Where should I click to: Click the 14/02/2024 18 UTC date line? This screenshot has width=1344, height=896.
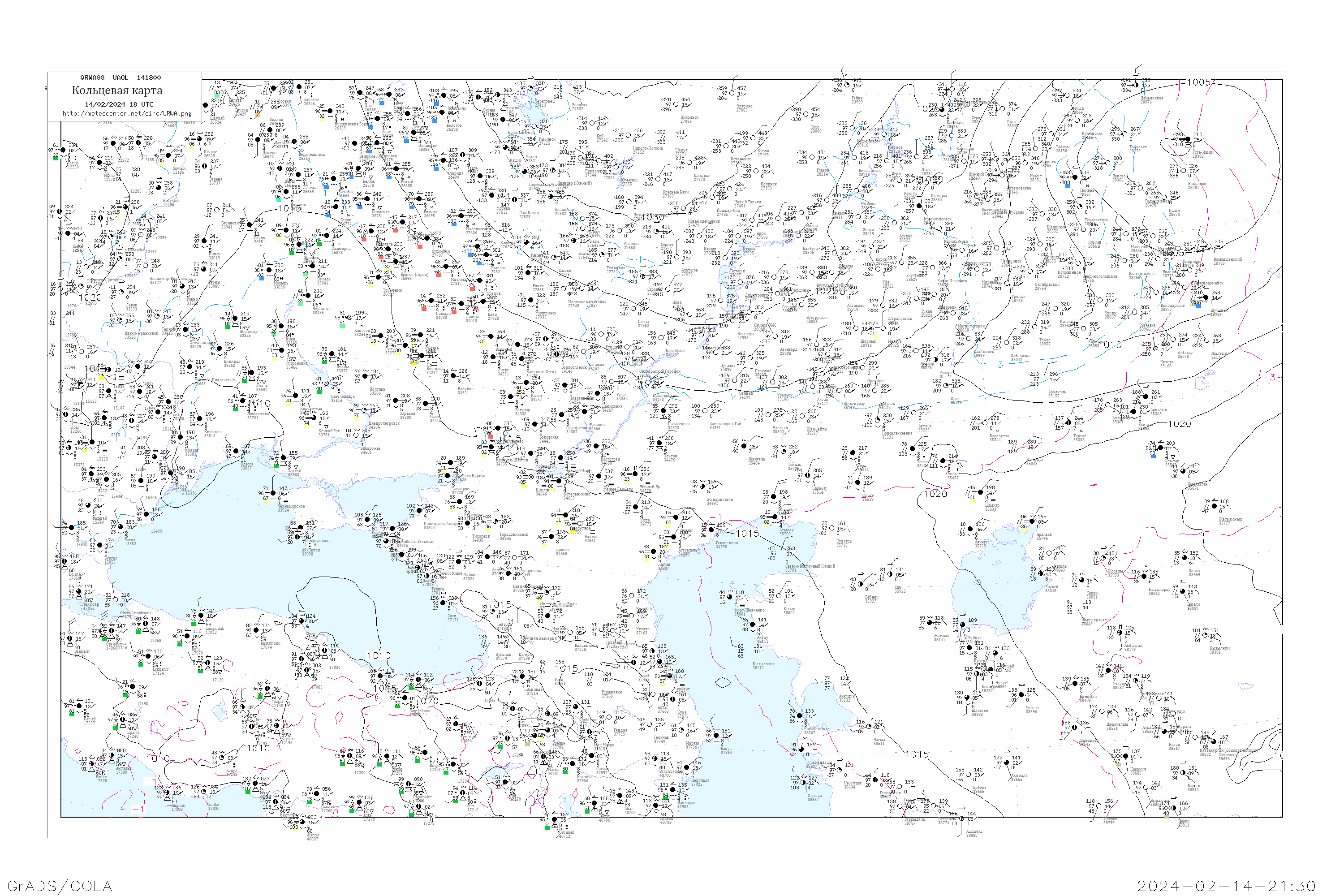pos(119,104)
